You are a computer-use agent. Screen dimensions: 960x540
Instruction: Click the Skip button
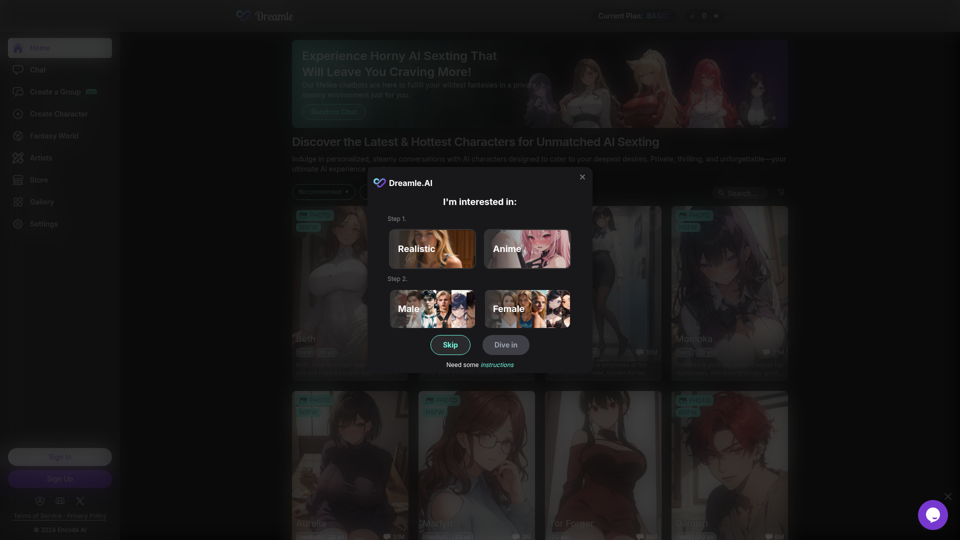450,345
